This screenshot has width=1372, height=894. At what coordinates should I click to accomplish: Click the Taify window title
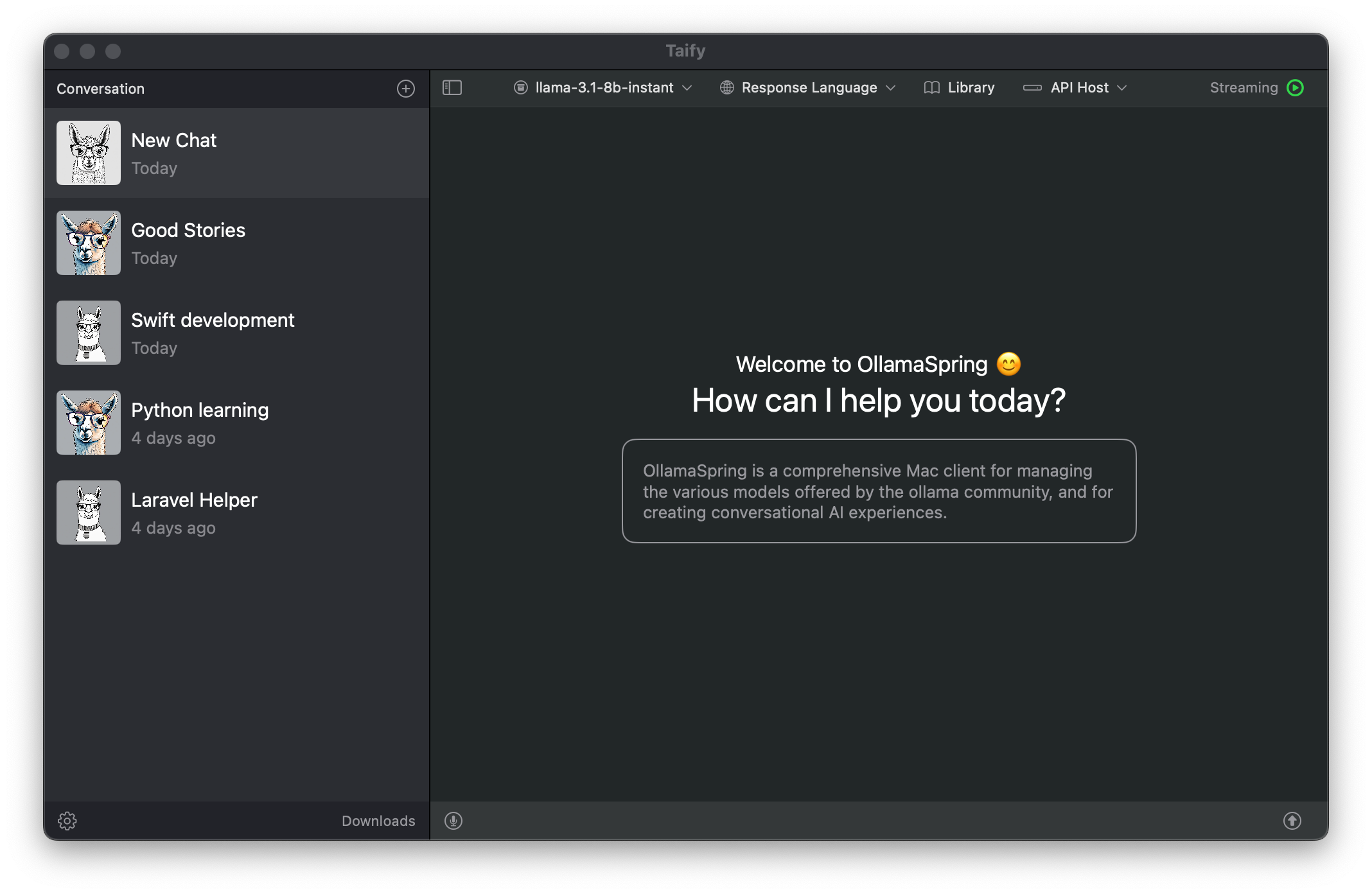685,51
